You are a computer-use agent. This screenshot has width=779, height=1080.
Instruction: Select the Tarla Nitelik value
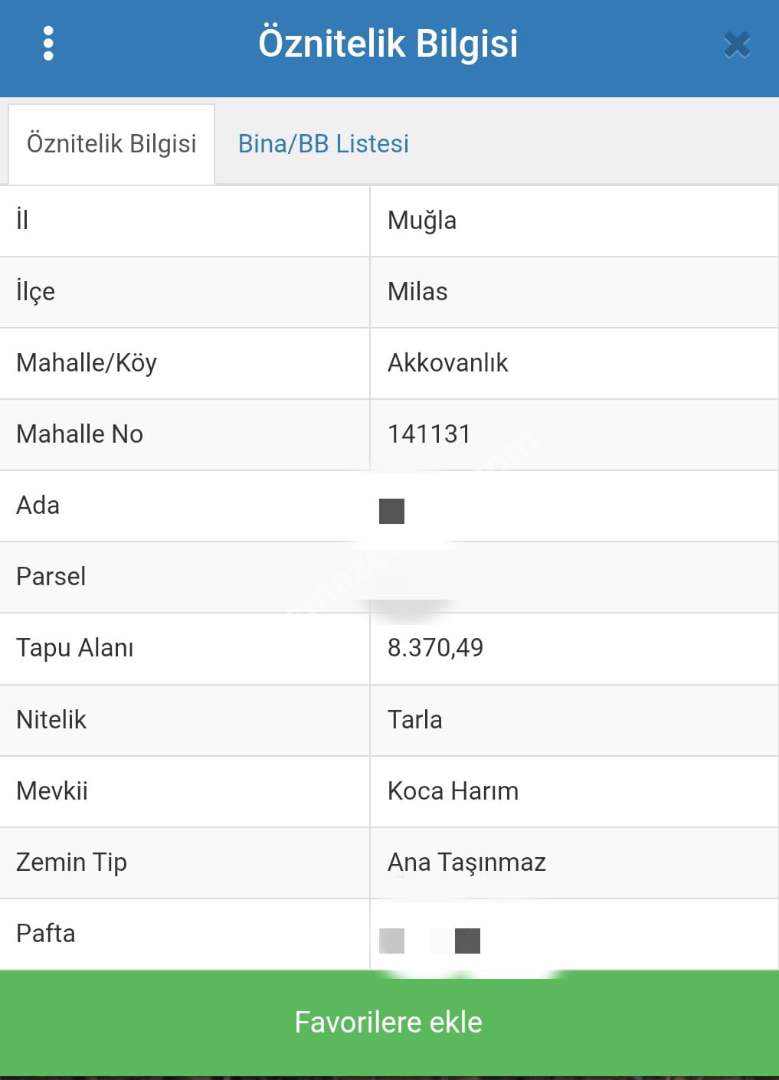415,720
